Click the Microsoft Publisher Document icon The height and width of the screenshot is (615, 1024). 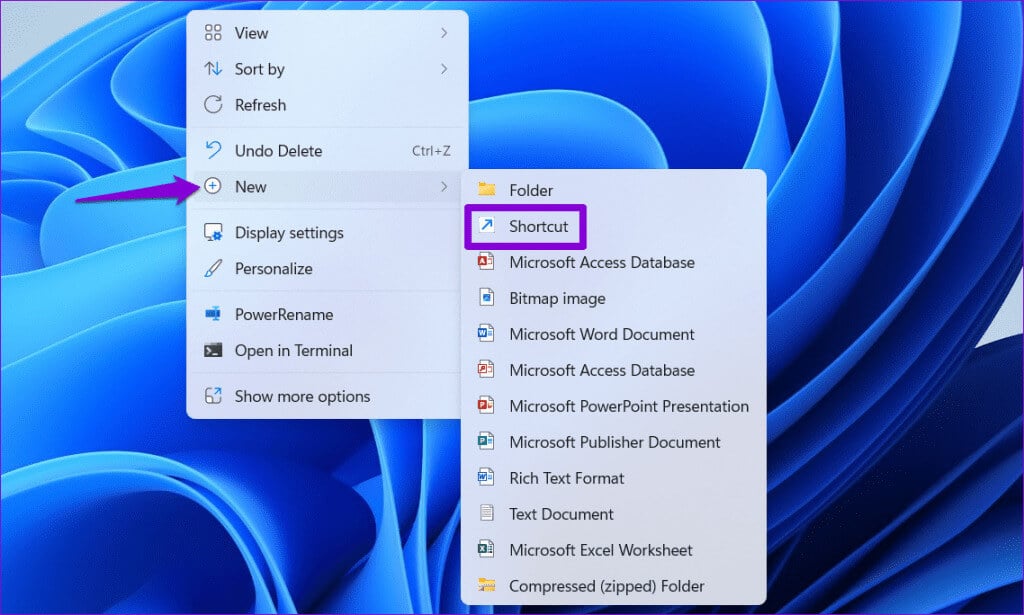[x=486, y=441]
